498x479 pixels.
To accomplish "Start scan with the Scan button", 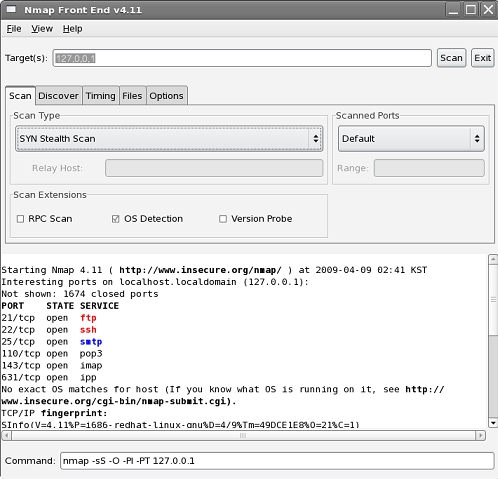I will 451,58.
